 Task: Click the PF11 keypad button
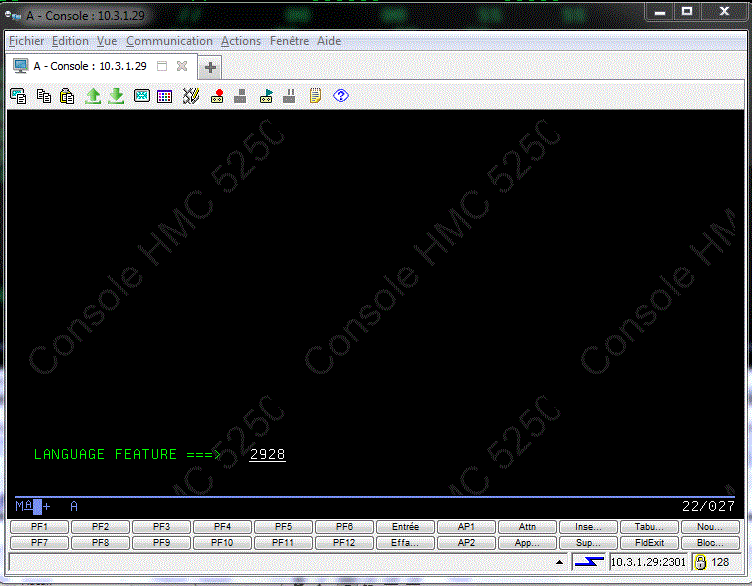283,543
